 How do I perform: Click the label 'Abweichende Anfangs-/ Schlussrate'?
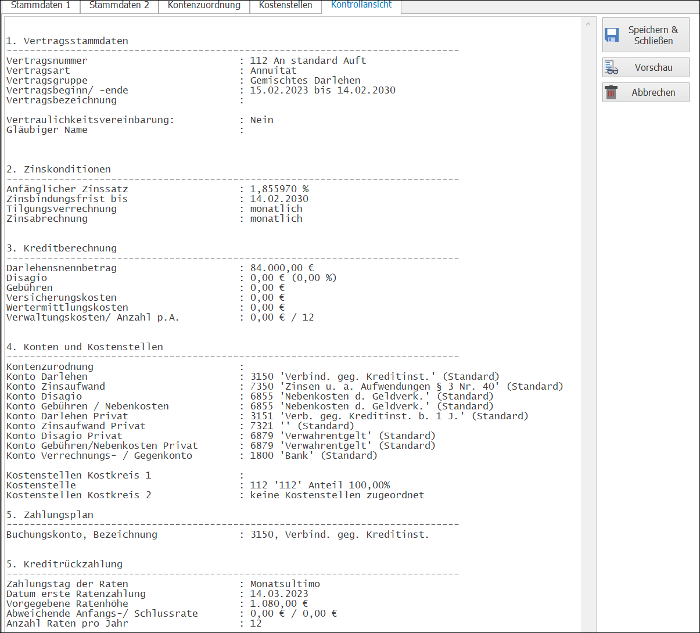[x=102, y=613]
